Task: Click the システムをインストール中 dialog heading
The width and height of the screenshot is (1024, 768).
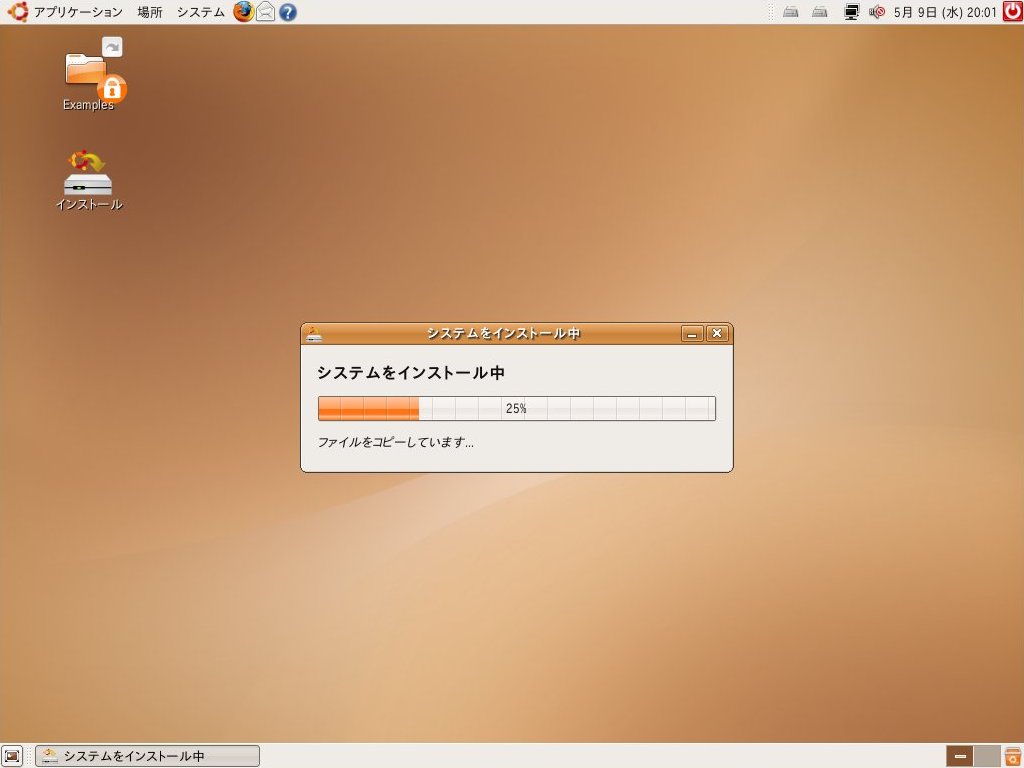Action: (x=411, y=373)
